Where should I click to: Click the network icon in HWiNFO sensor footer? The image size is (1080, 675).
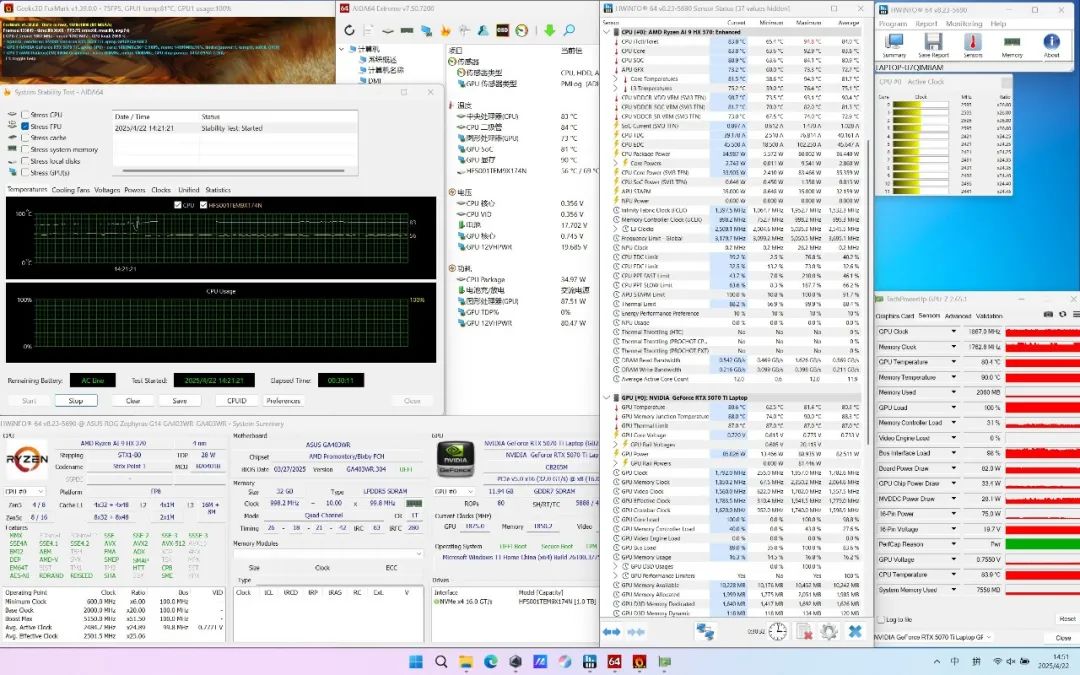point(705,631)
